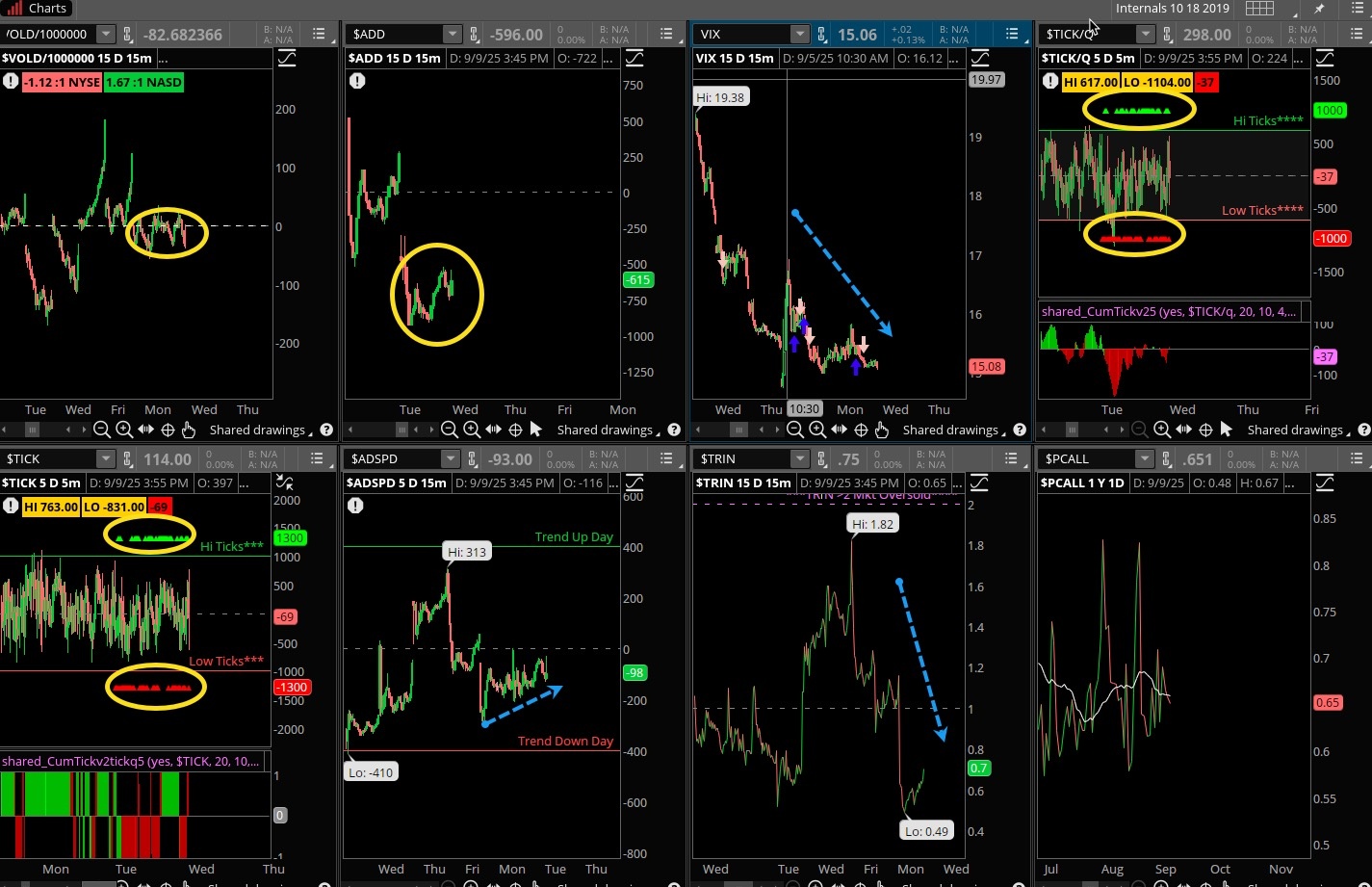Toggle the symbol link icon beside $TRIN
This screenshot has height=887, width=1372.
[x=821, y=458]
